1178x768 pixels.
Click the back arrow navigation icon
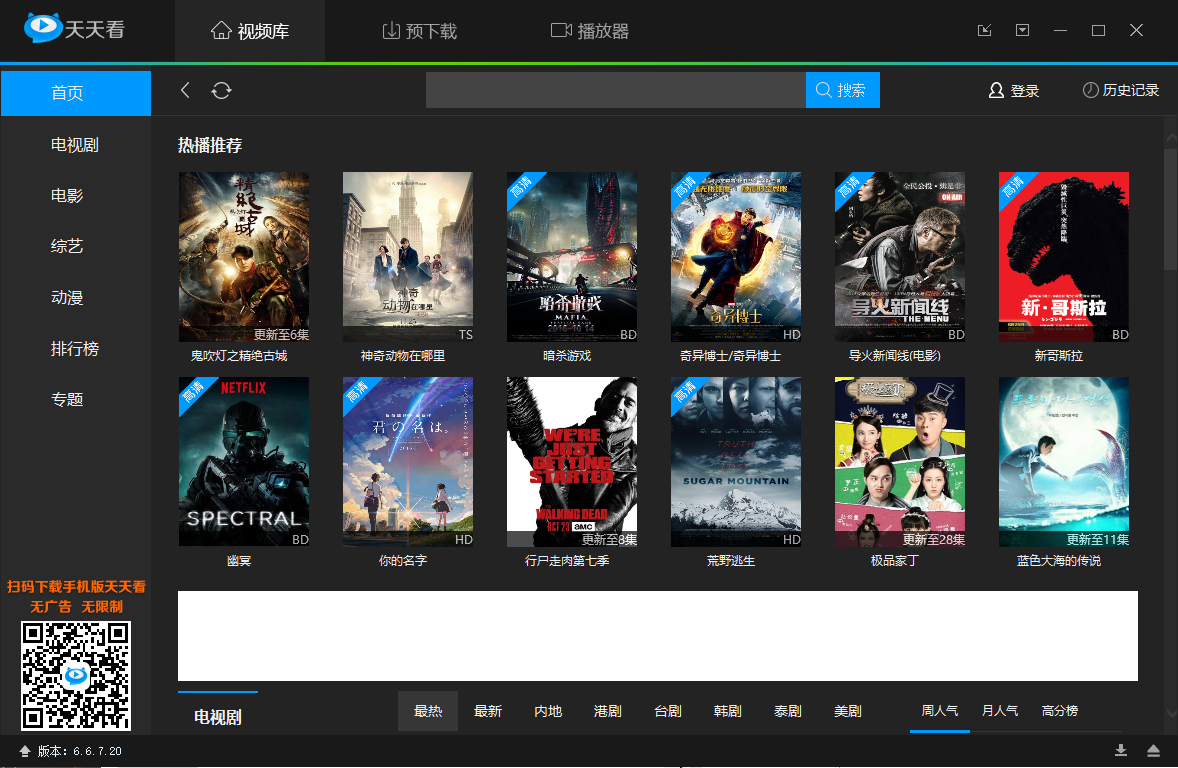[x=185, y=90]
